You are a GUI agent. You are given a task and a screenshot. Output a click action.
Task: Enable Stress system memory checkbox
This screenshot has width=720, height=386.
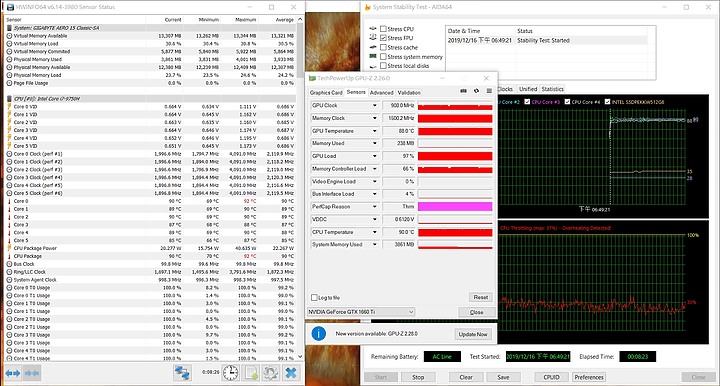click(x=383, y=57)
